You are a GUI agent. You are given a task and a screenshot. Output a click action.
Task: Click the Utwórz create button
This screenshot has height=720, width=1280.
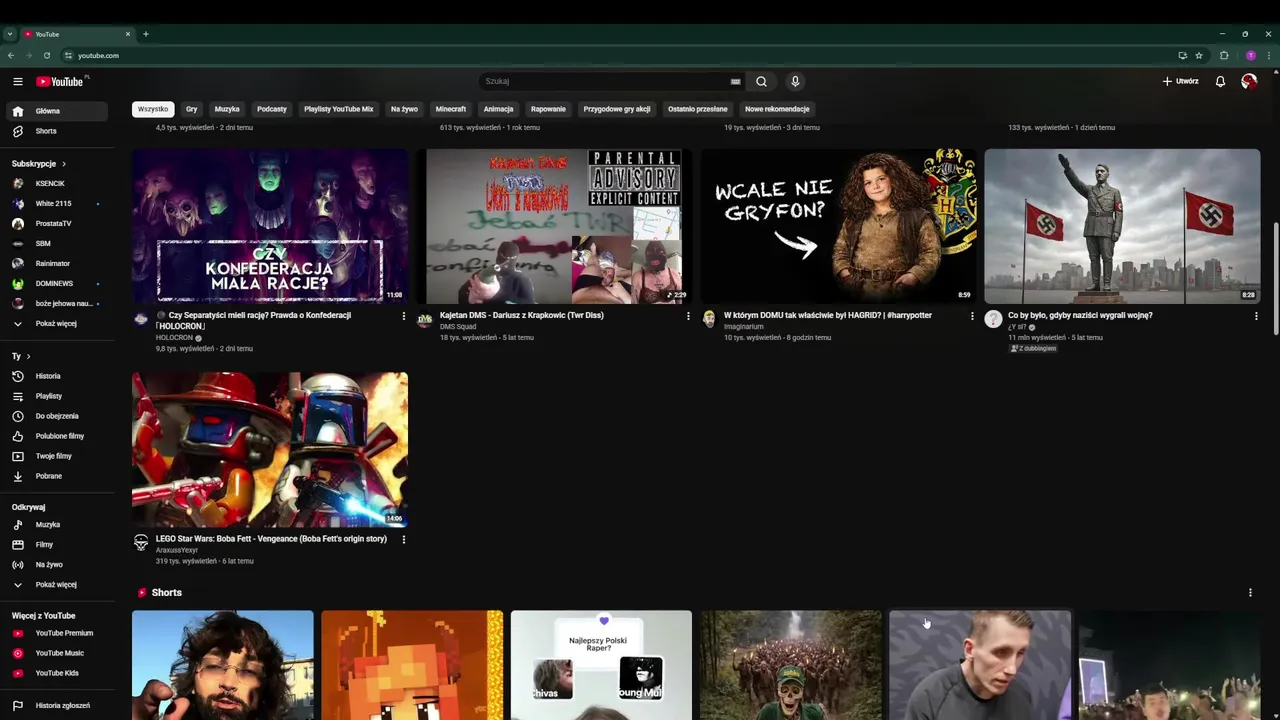click(x=1181, y=81)
